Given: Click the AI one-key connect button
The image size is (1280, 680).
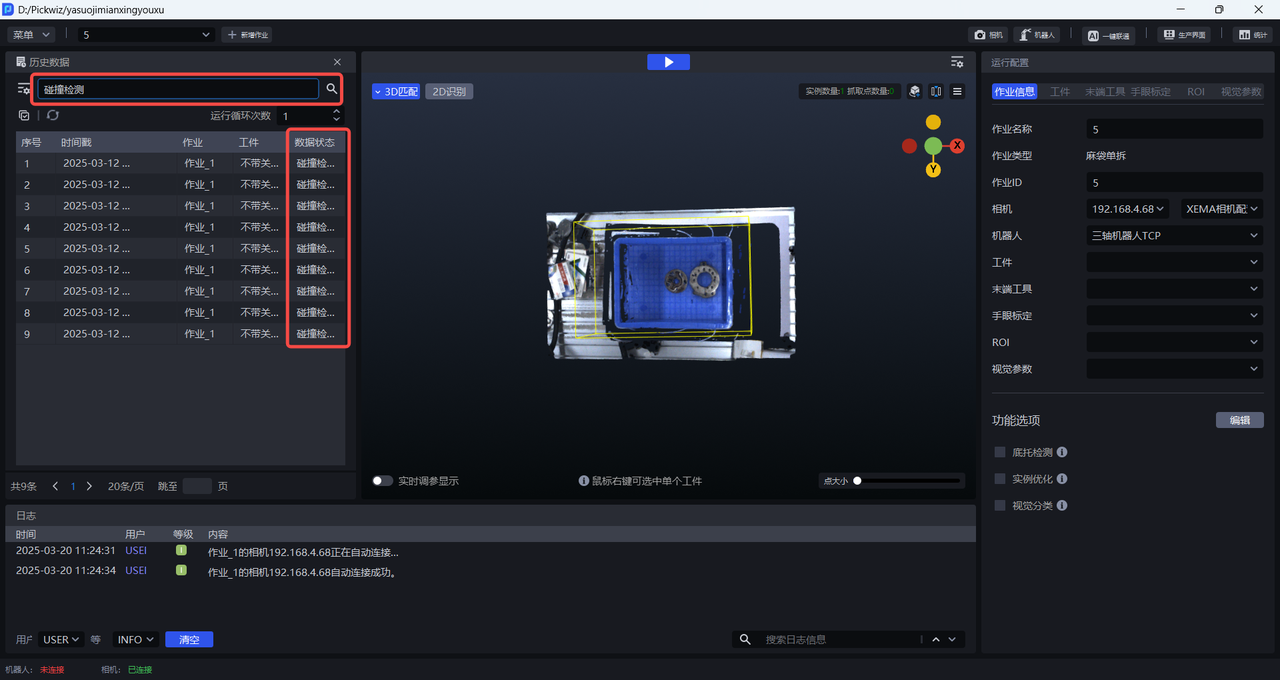Looking at the screenshot, I should click(1108, 35).
